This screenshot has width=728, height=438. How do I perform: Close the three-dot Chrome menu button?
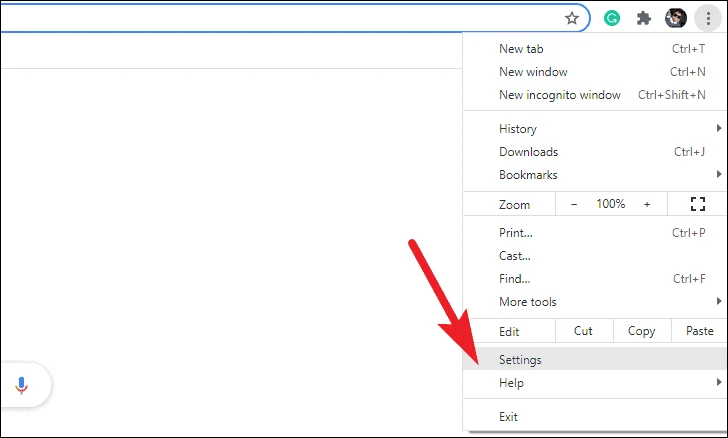click(708, 19)
